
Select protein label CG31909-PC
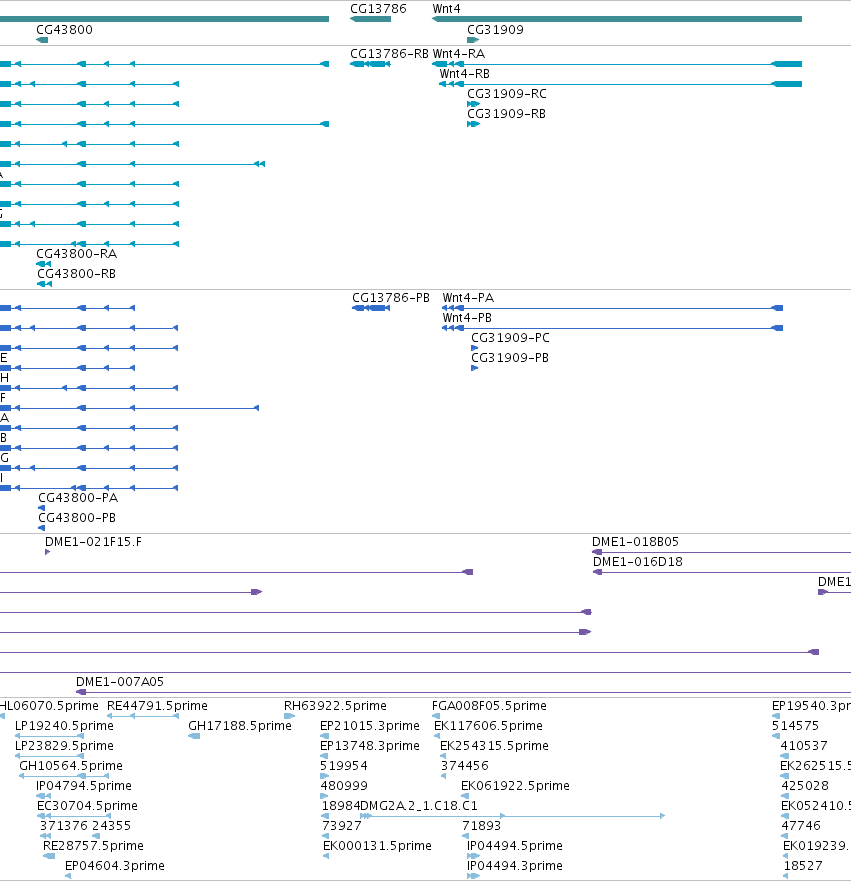coord(510,338)
